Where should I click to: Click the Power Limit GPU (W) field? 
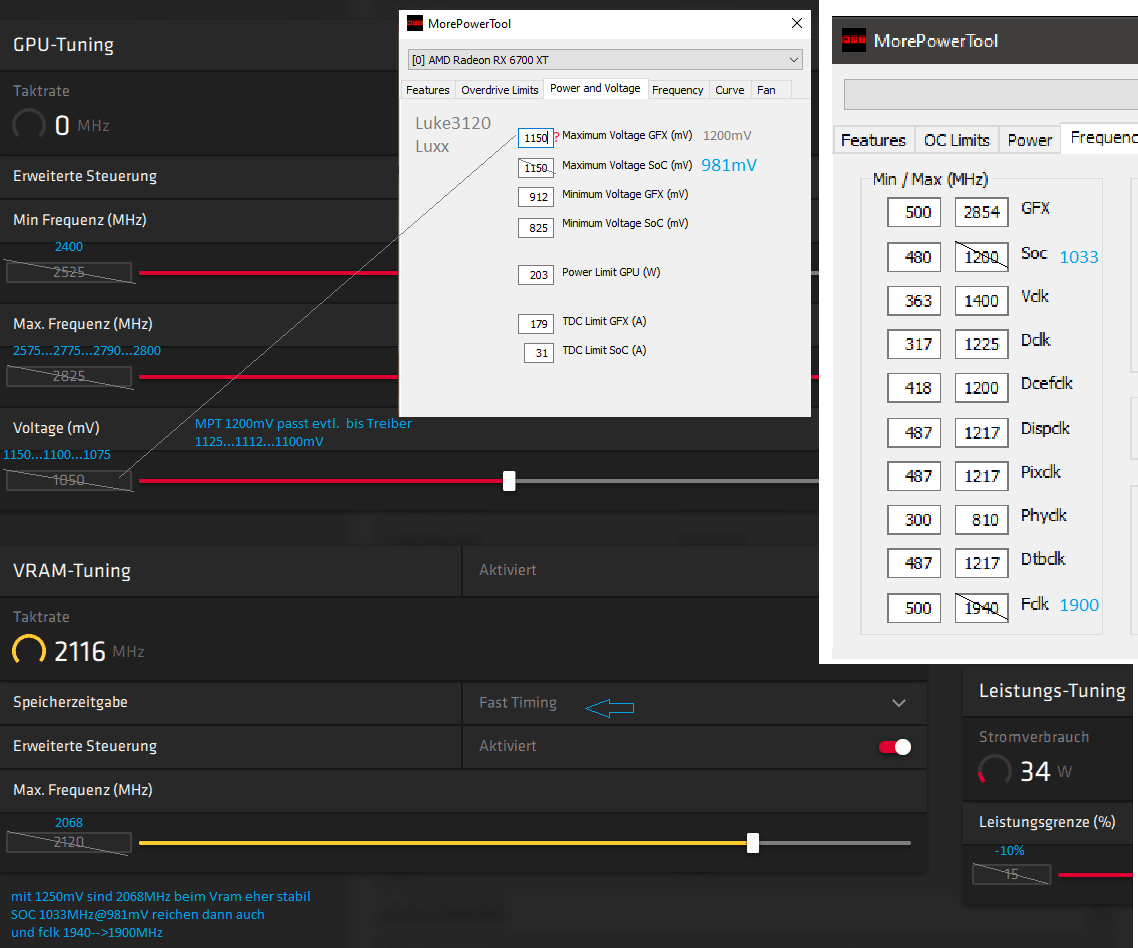pos(536,275)
